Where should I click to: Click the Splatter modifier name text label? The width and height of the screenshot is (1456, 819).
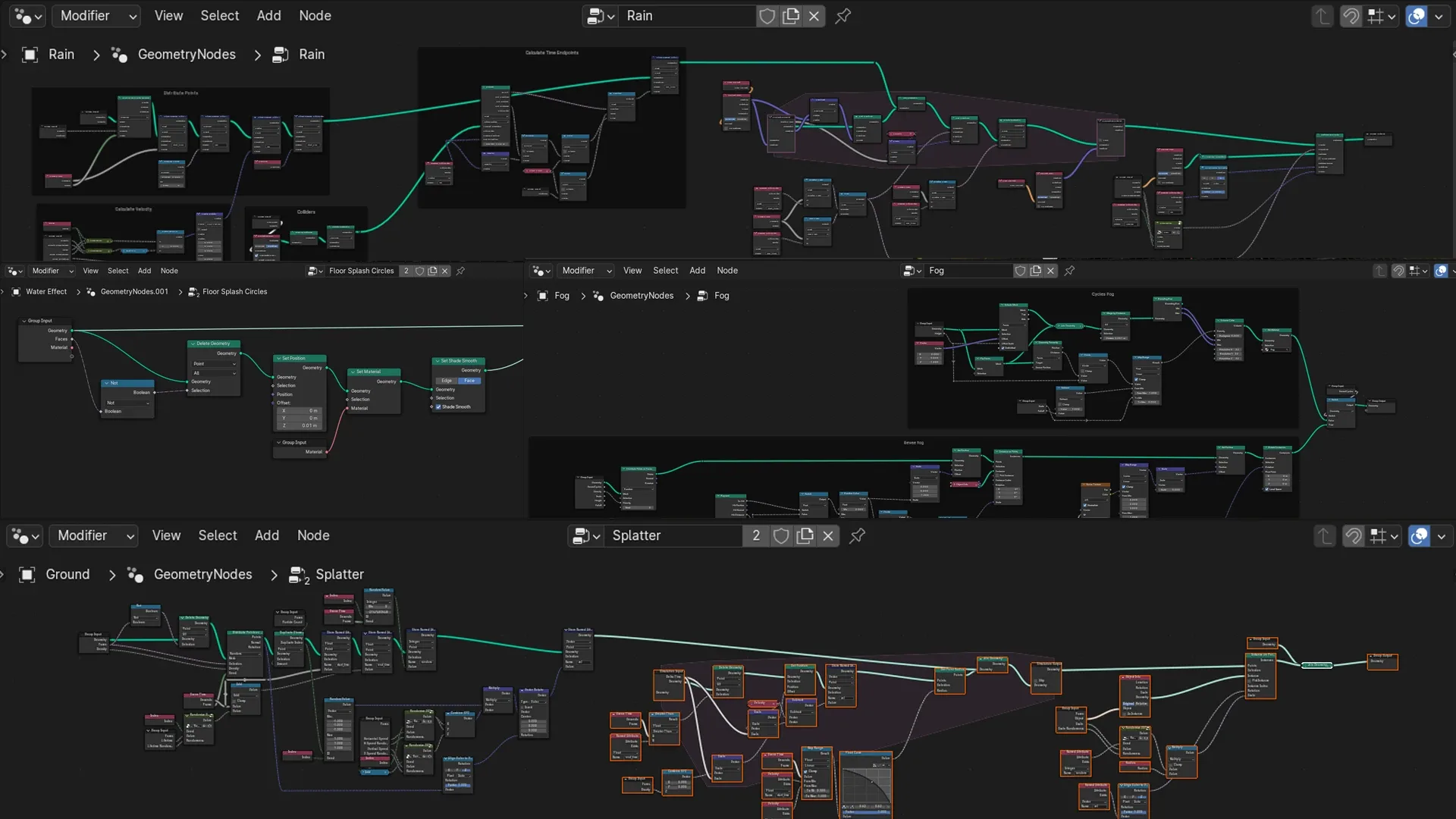coord(636,535)
